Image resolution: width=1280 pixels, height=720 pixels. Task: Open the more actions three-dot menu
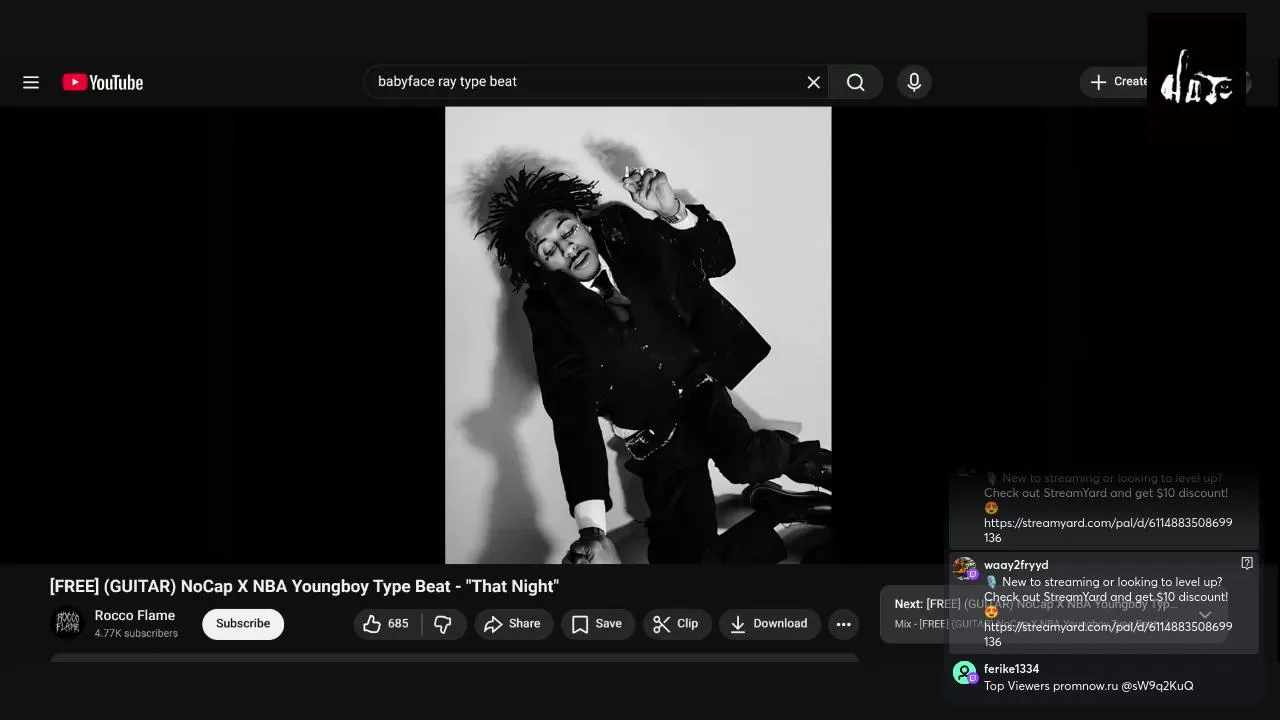(844, 624)
